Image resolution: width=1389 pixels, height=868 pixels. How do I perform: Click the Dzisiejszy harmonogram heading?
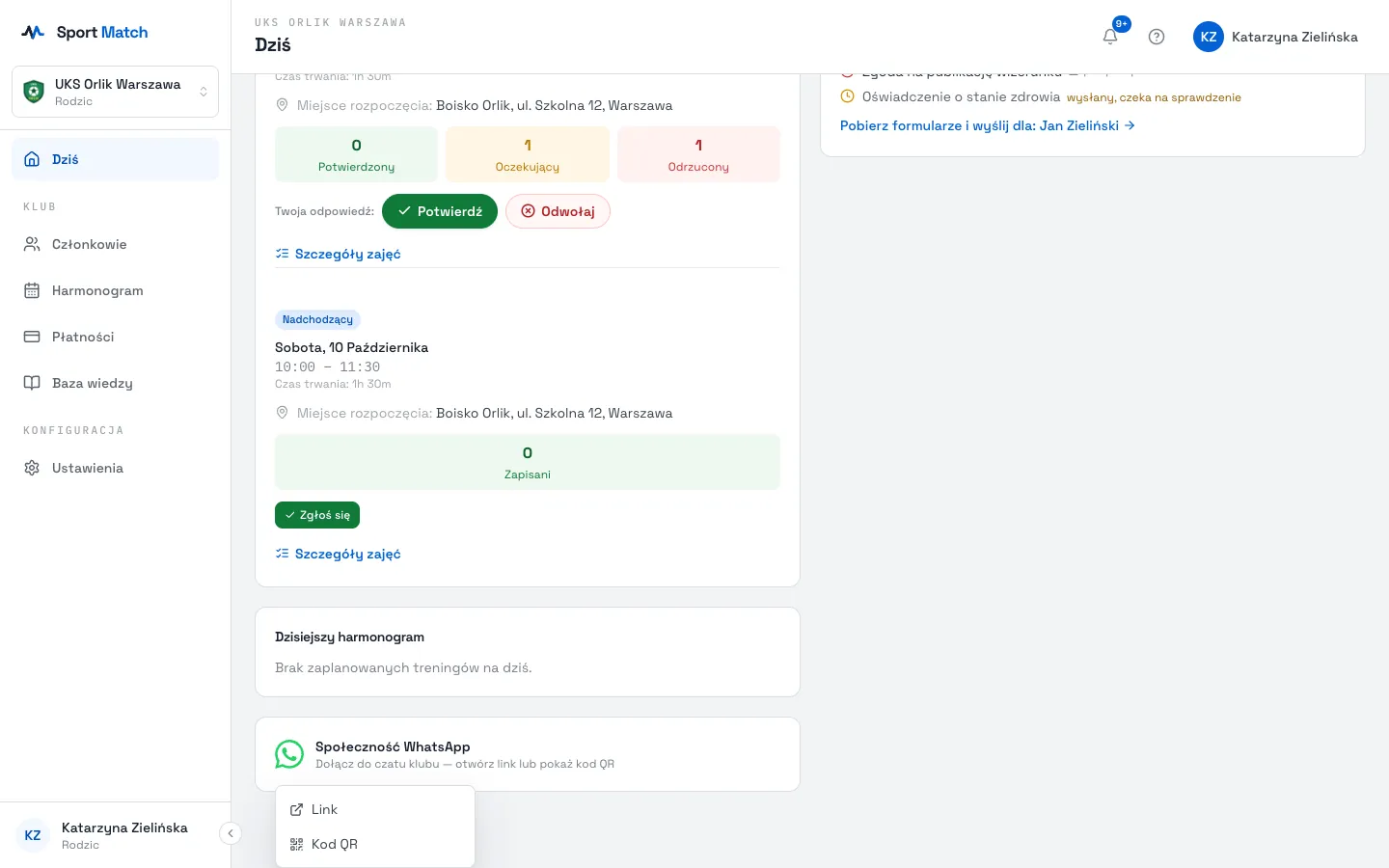pyautogui.click(x=349, y=637)
